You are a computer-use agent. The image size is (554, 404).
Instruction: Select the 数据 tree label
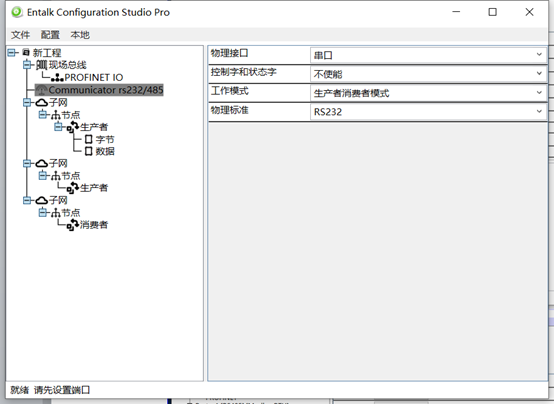click(x=105, y=151)
